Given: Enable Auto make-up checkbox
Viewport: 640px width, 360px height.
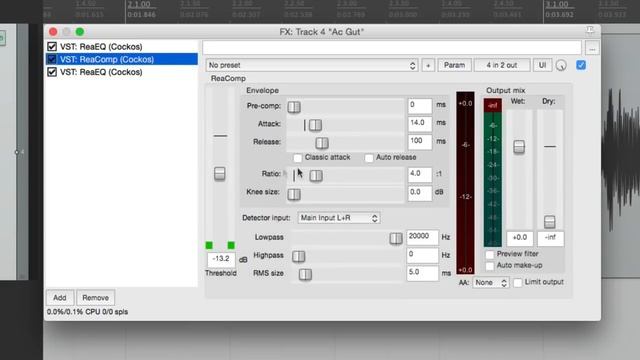Looking at the screenshot, I should pyautogui.click(x=490, y=266).
